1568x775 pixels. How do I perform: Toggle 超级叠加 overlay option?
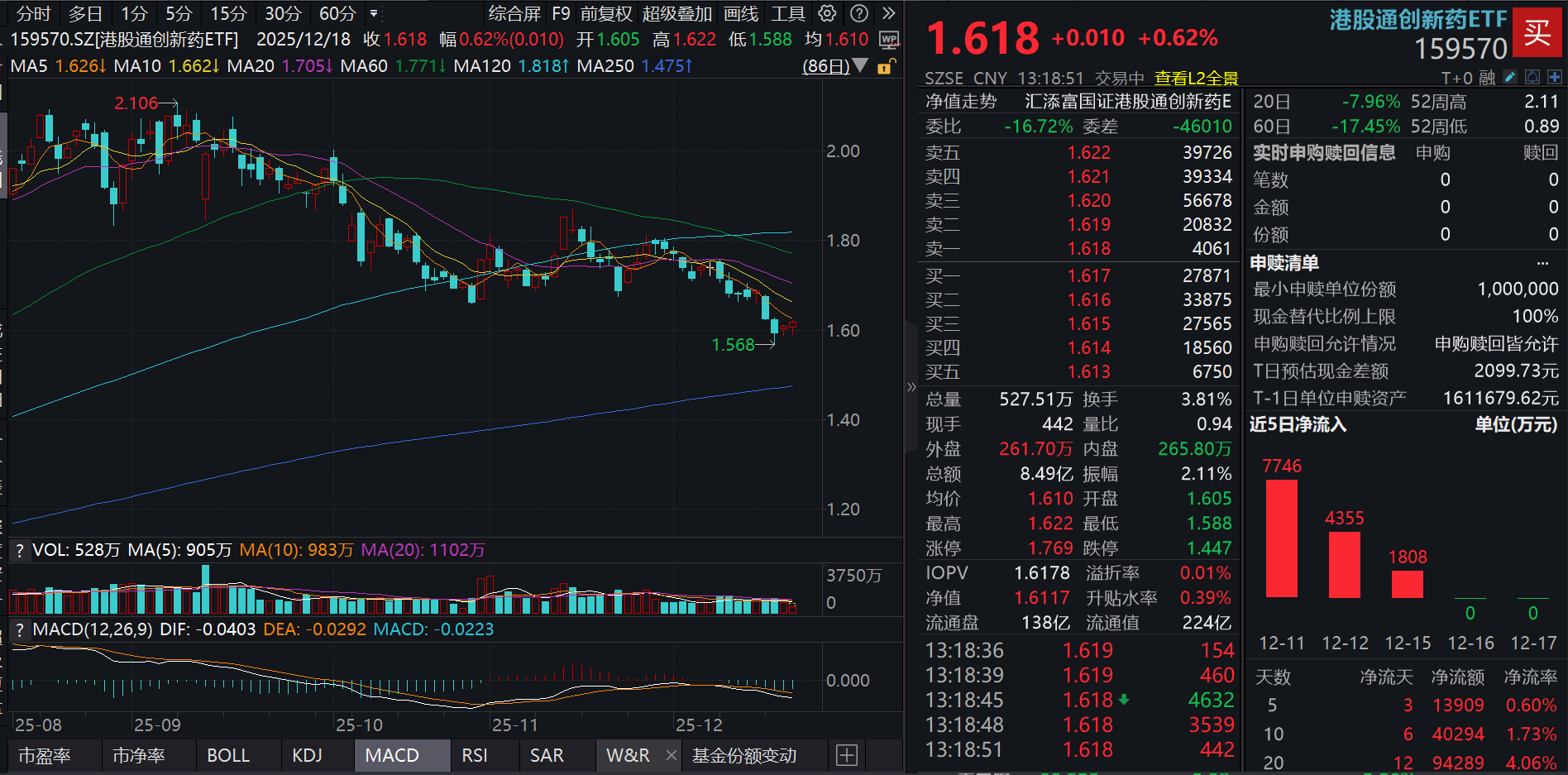point(676,13)
